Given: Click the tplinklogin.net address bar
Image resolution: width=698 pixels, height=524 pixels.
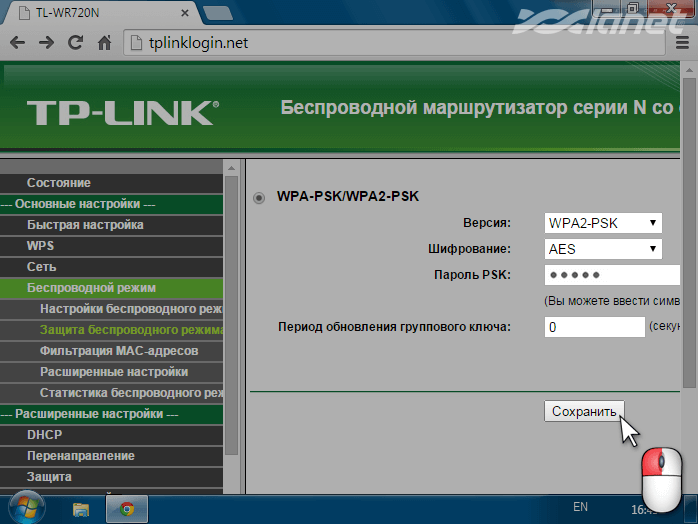Looking at the screenshot, I should tap(394, 43).
